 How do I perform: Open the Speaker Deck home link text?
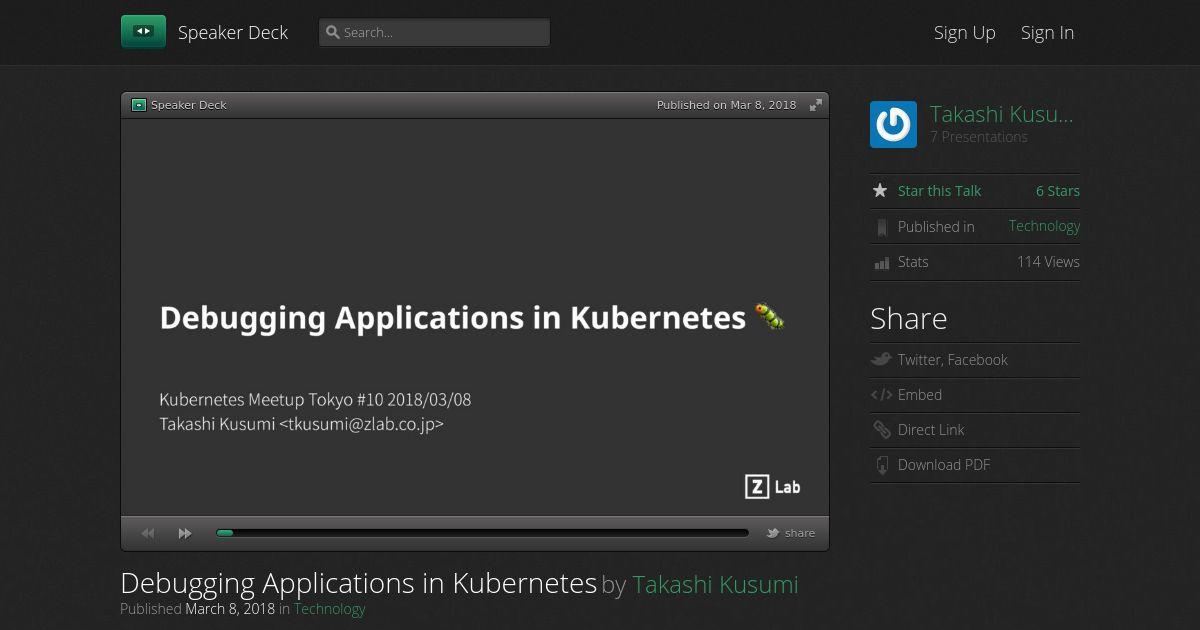233,32
